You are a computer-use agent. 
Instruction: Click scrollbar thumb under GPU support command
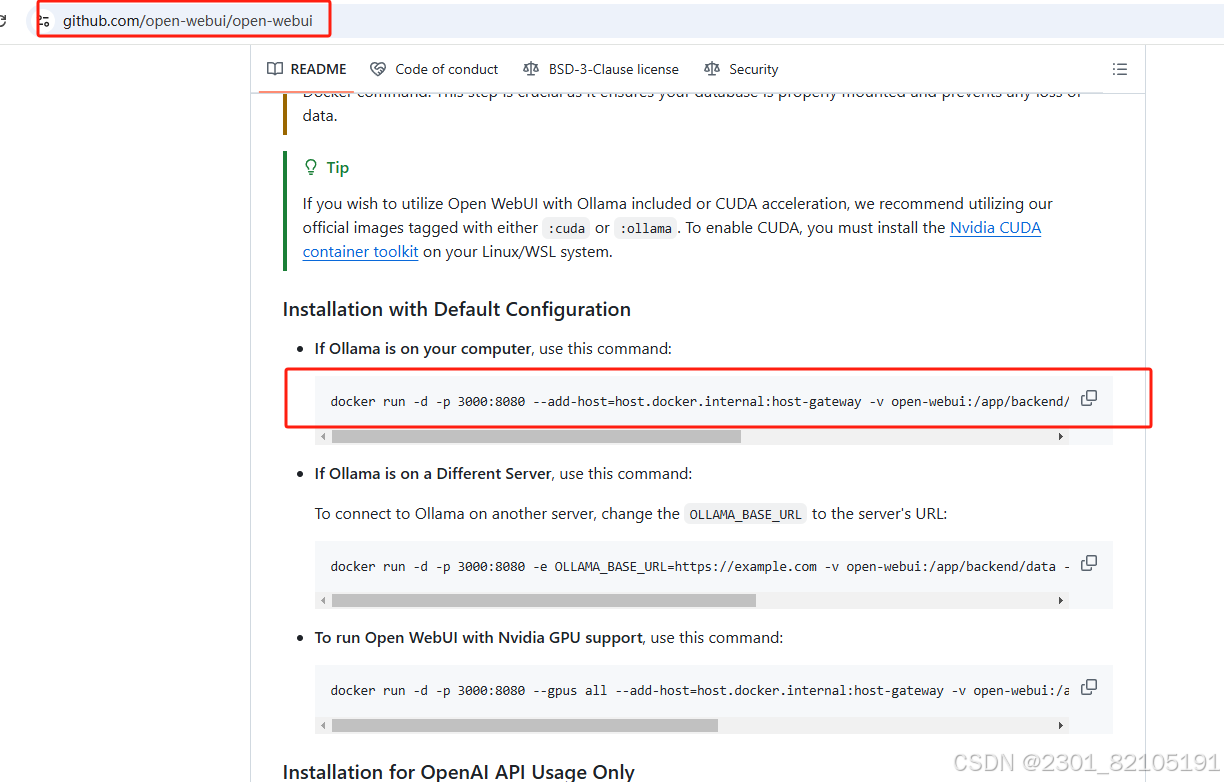[525, 725]
